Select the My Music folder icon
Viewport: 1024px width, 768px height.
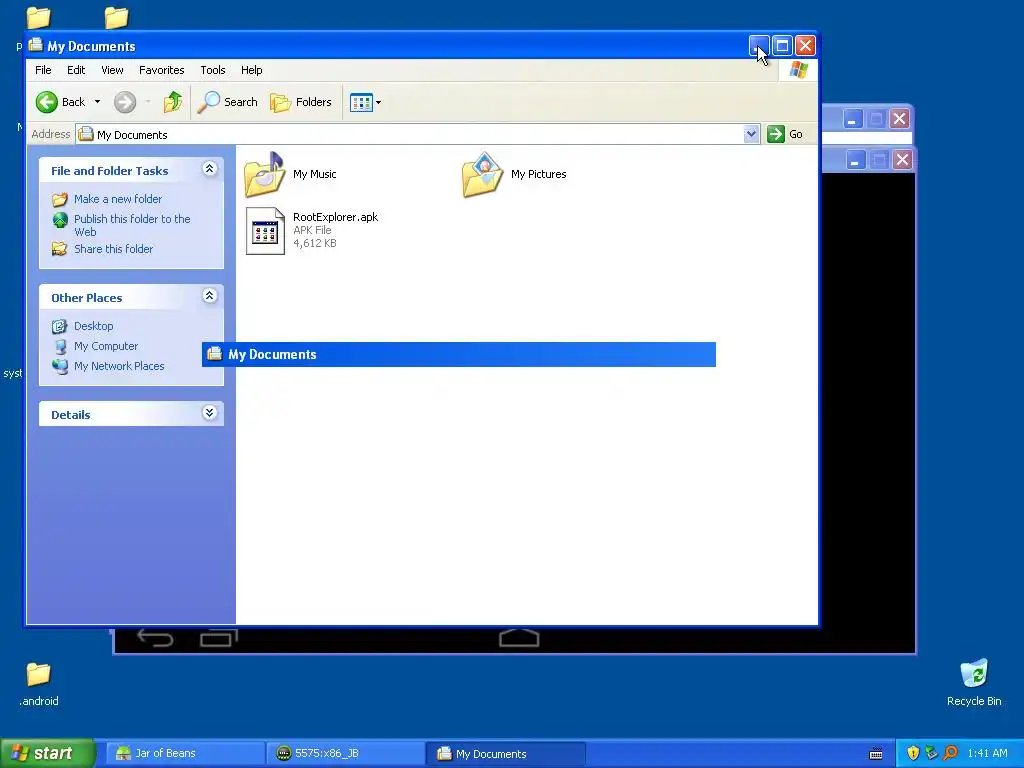(x=264, y=174)
